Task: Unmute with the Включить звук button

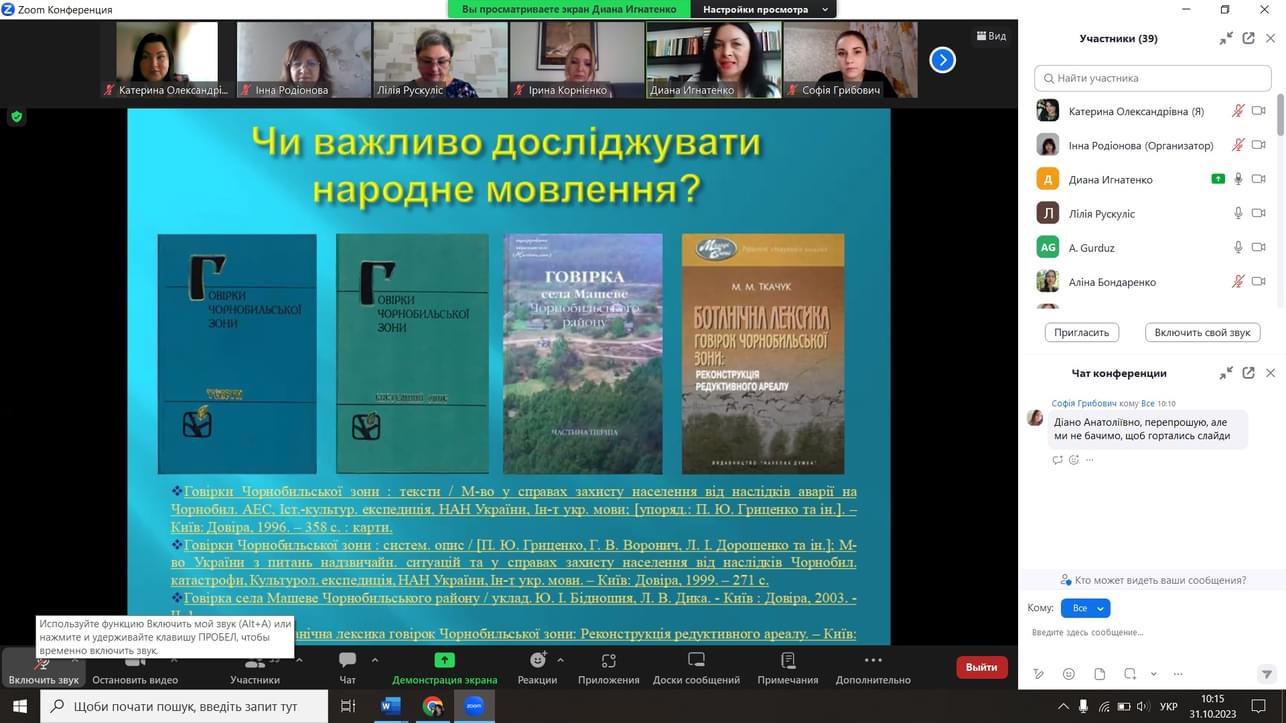Action: click(x=43, y=668)
